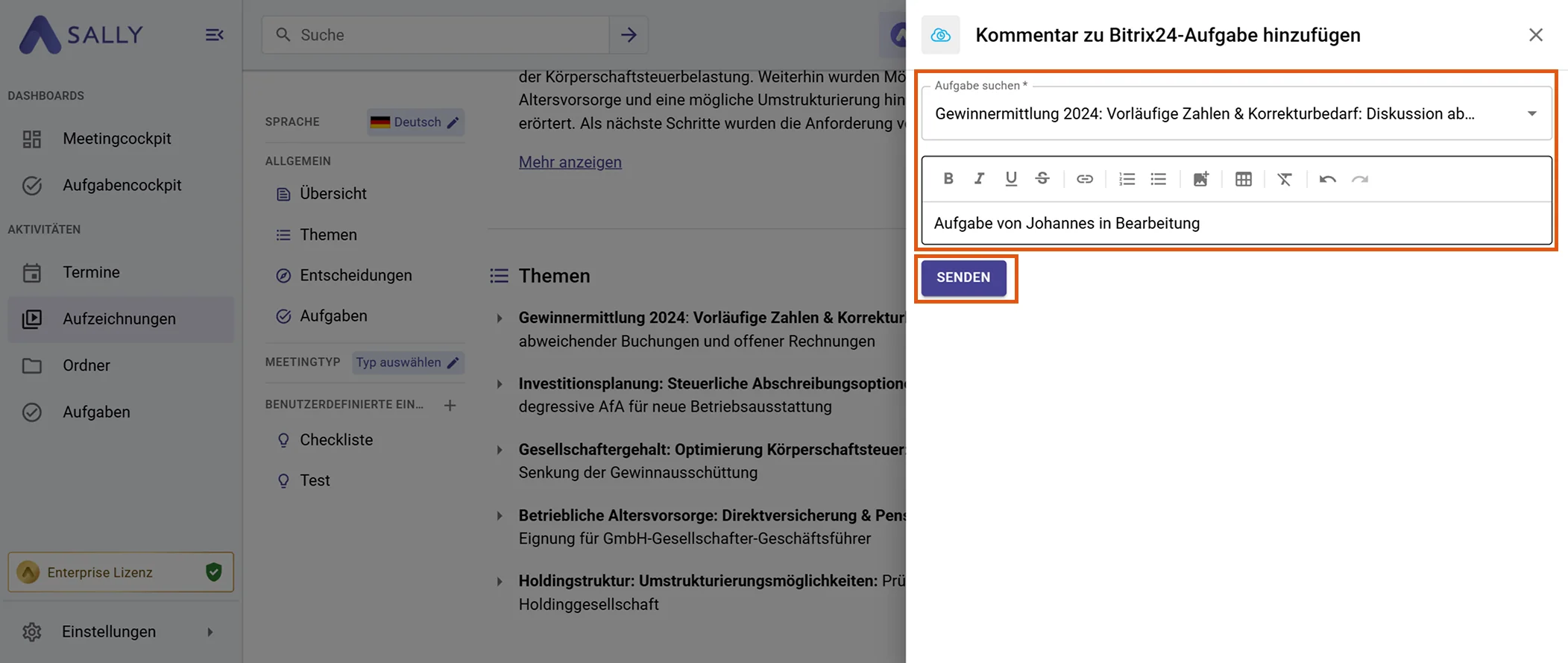Go to Termine in sidebar
The width and height of the screenshot is (1568, 663).
pos(121,272)
